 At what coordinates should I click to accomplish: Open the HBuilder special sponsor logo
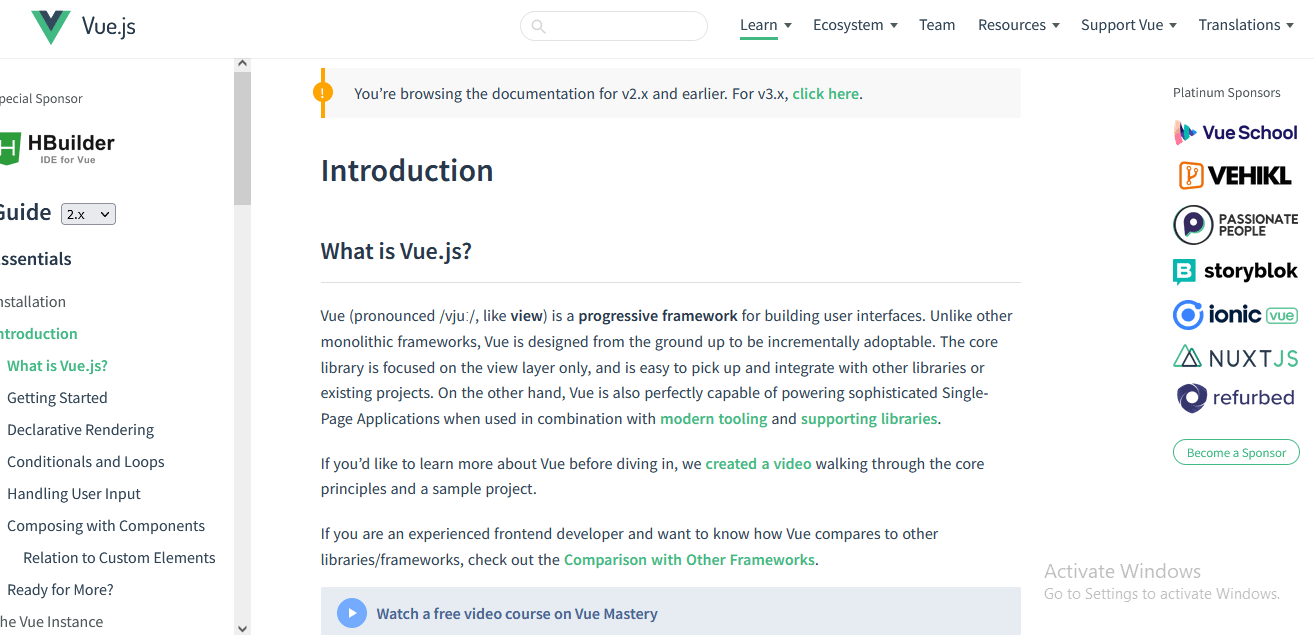(x=57, y=148)
